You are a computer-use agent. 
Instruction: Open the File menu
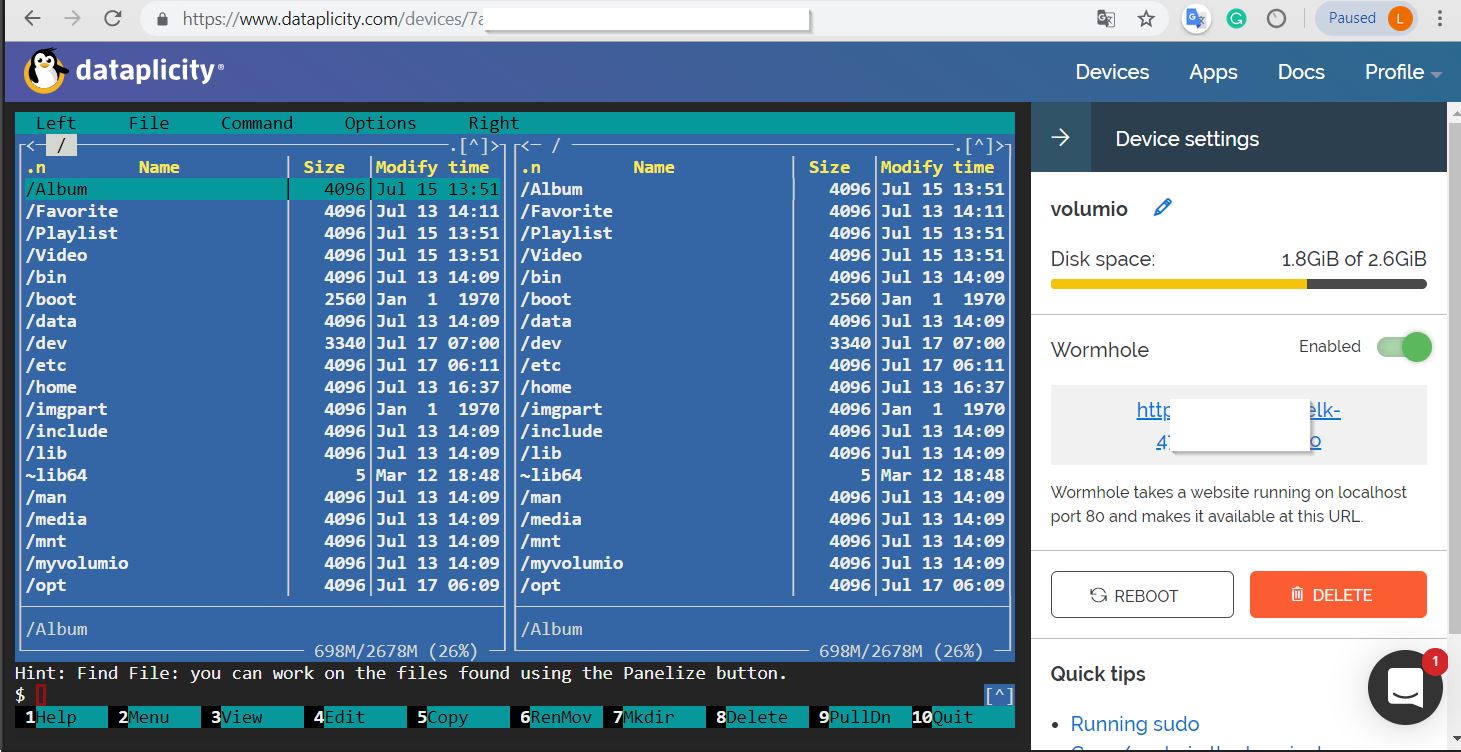pos(149,123)
